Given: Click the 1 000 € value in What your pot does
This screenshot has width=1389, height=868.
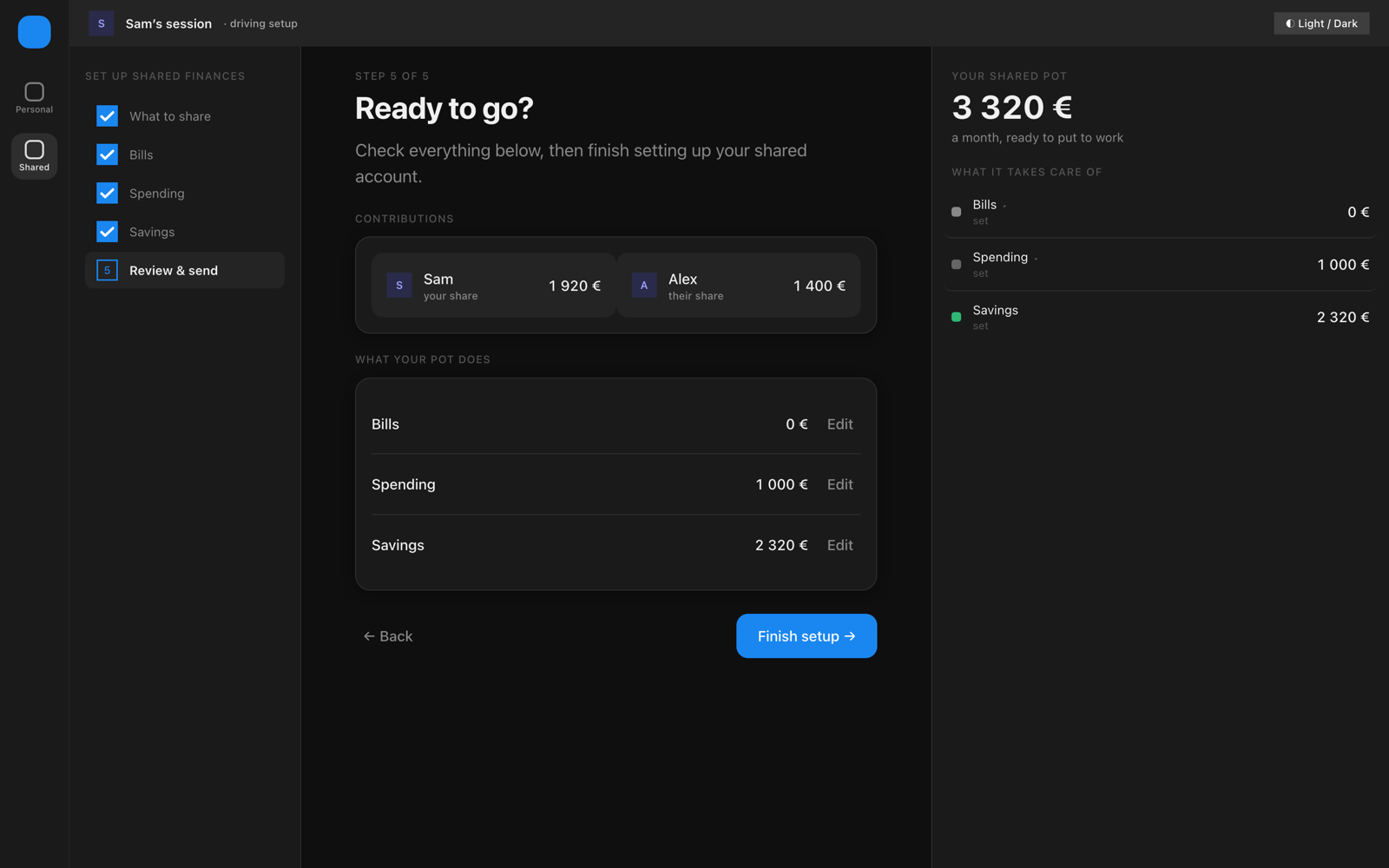Looking at the screenshot, I should (781, 484).
